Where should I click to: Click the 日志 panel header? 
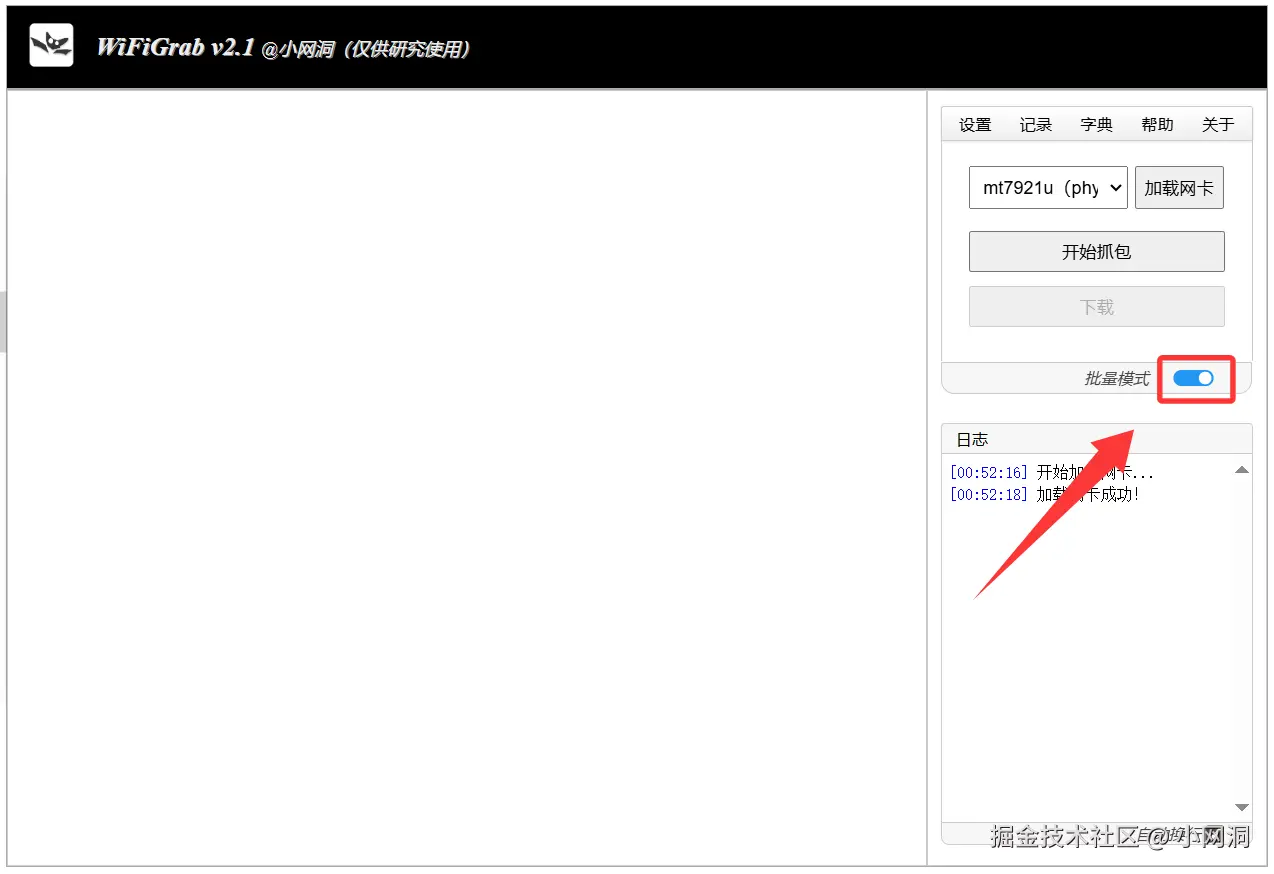point(1097,439)
